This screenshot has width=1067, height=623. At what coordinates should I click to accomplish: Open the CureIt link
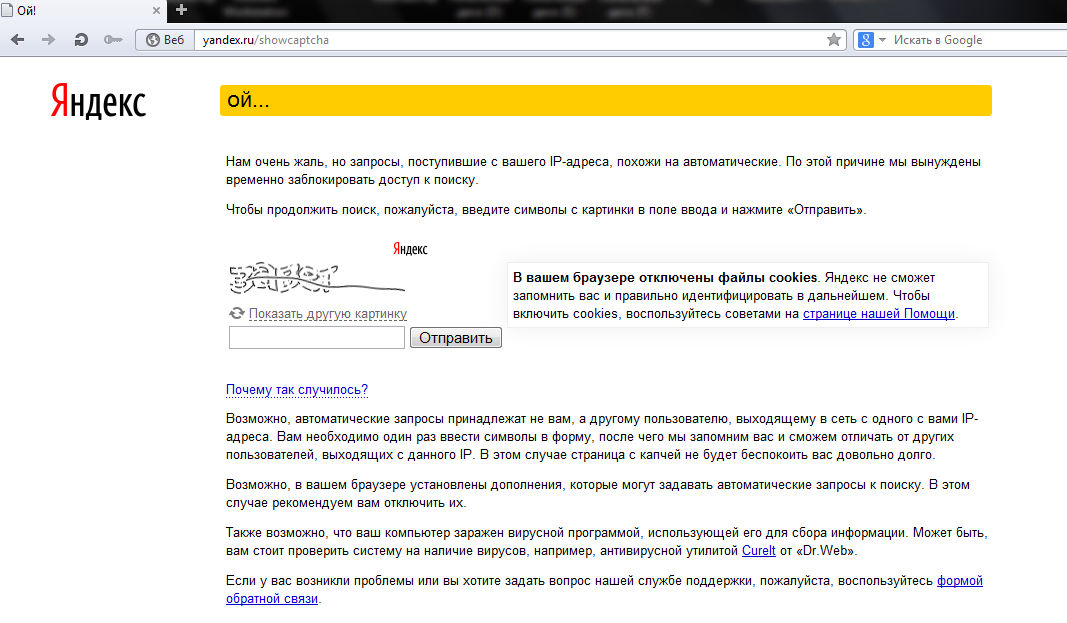759,550
